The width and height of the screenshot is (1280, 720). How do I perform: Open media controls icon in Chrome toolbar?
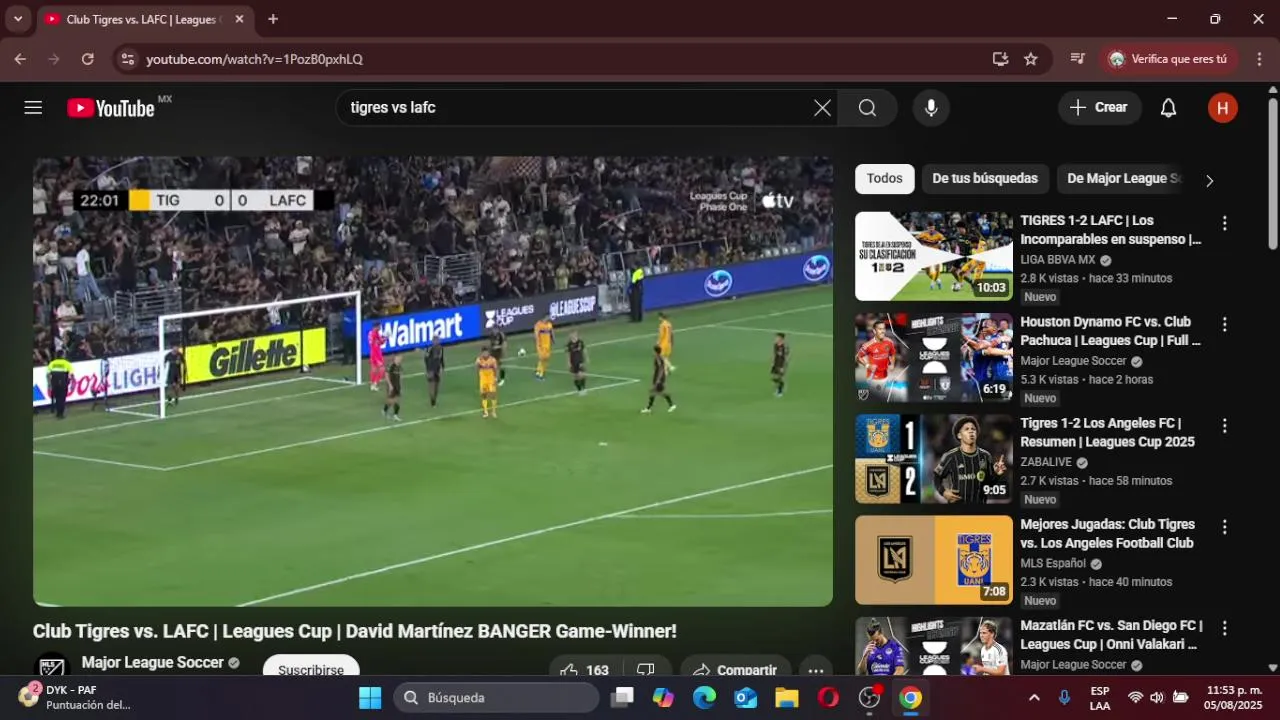click(1077, 59)
